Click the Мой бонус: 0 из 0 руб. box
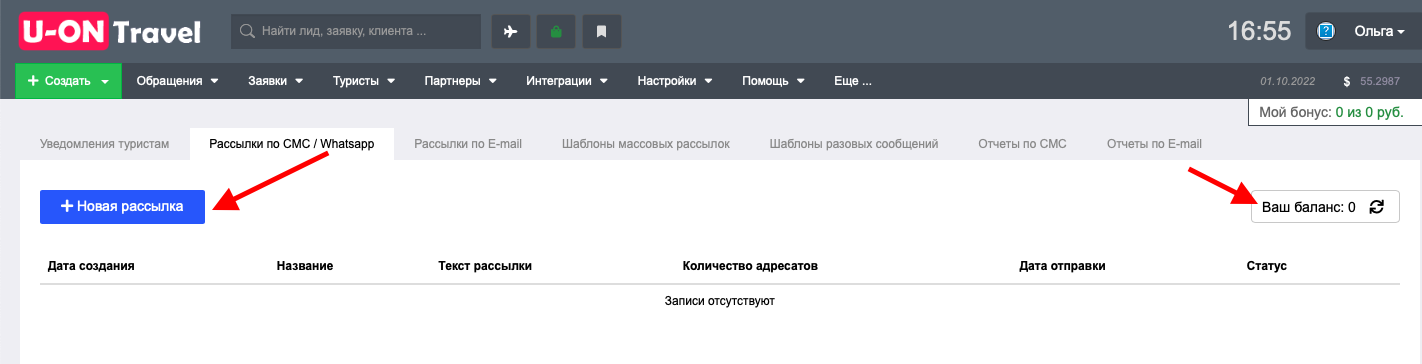1422x364 pixels. point(1335,113)
